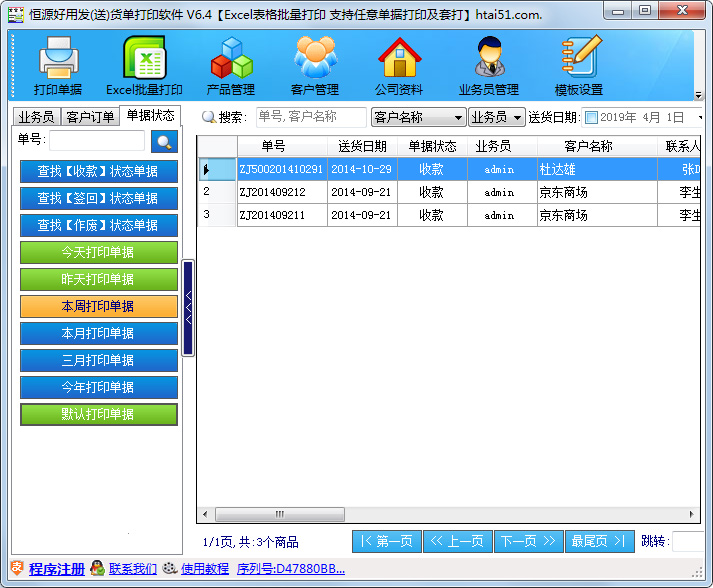The width and height of the screenshot is (713, 588).
Task: Sort by 业务员 column header
Action: (502, 146)
